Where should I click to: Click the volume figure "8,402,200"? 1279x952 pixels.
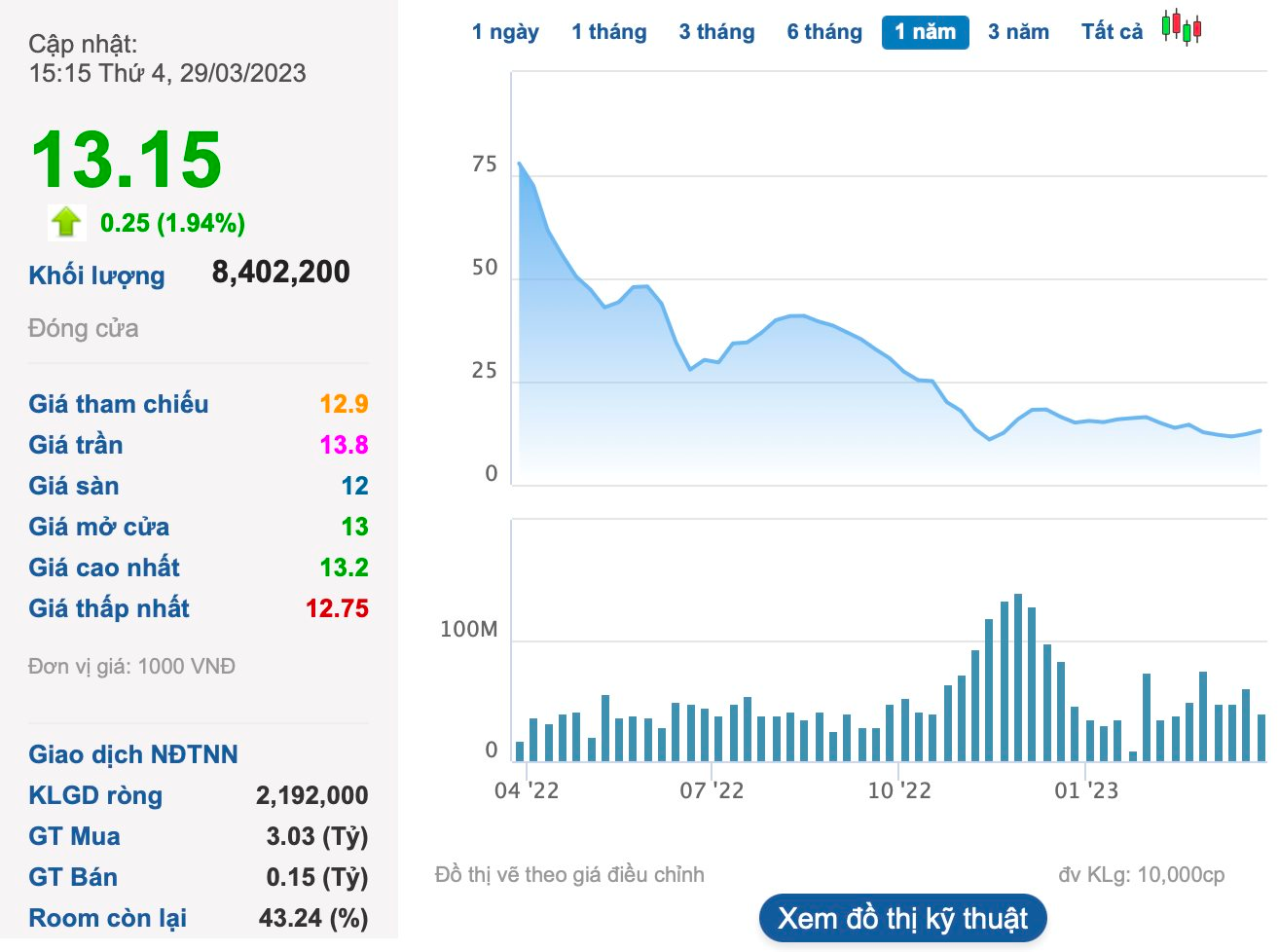click(x=282, y=272)
